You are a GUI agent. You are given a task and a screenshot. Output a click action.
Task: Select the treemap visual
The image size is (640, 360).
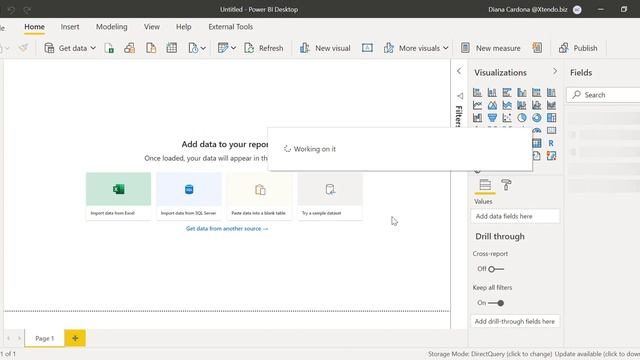coord(551,118)
